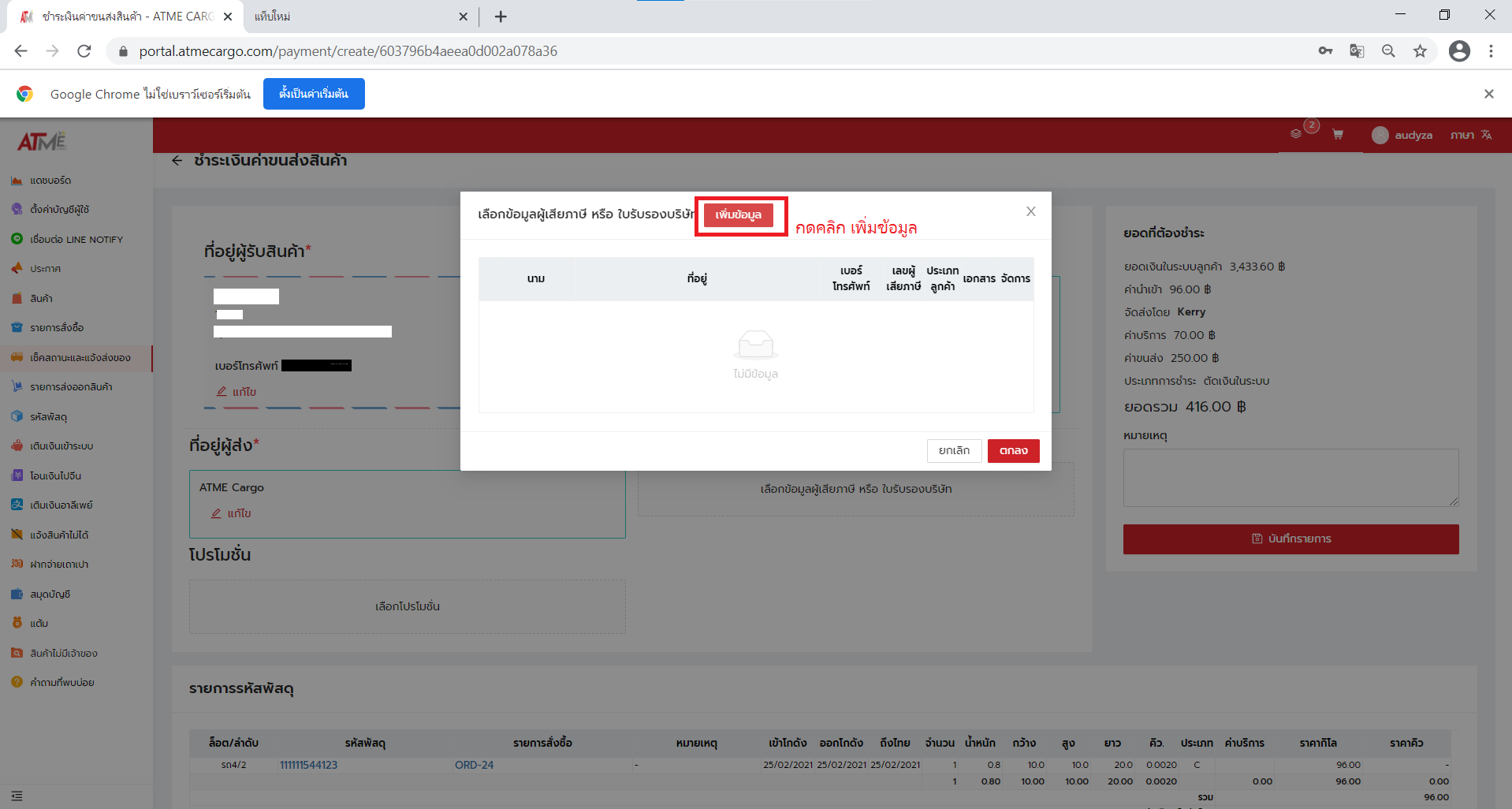Viewport: 1512px width, 809px height.
Task: Open the ภาษา language switcher
Action: coord(1471,136)
